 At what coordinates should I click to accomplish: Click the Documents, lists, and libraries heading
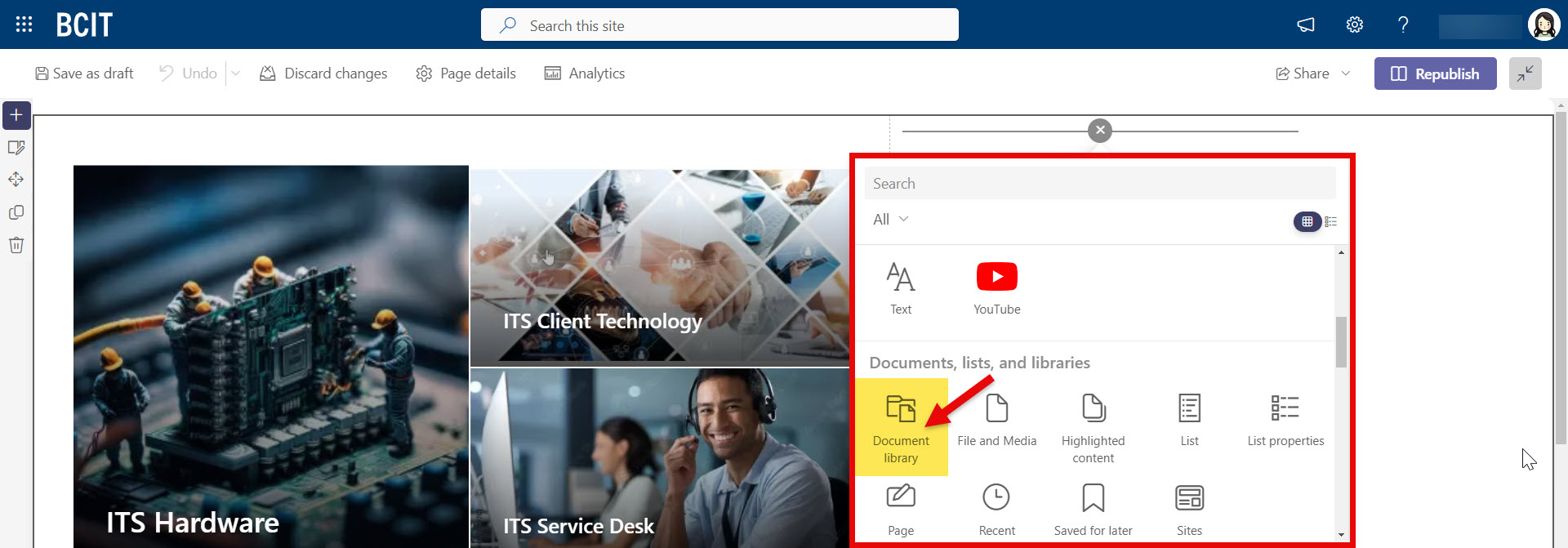coord(980,363)
